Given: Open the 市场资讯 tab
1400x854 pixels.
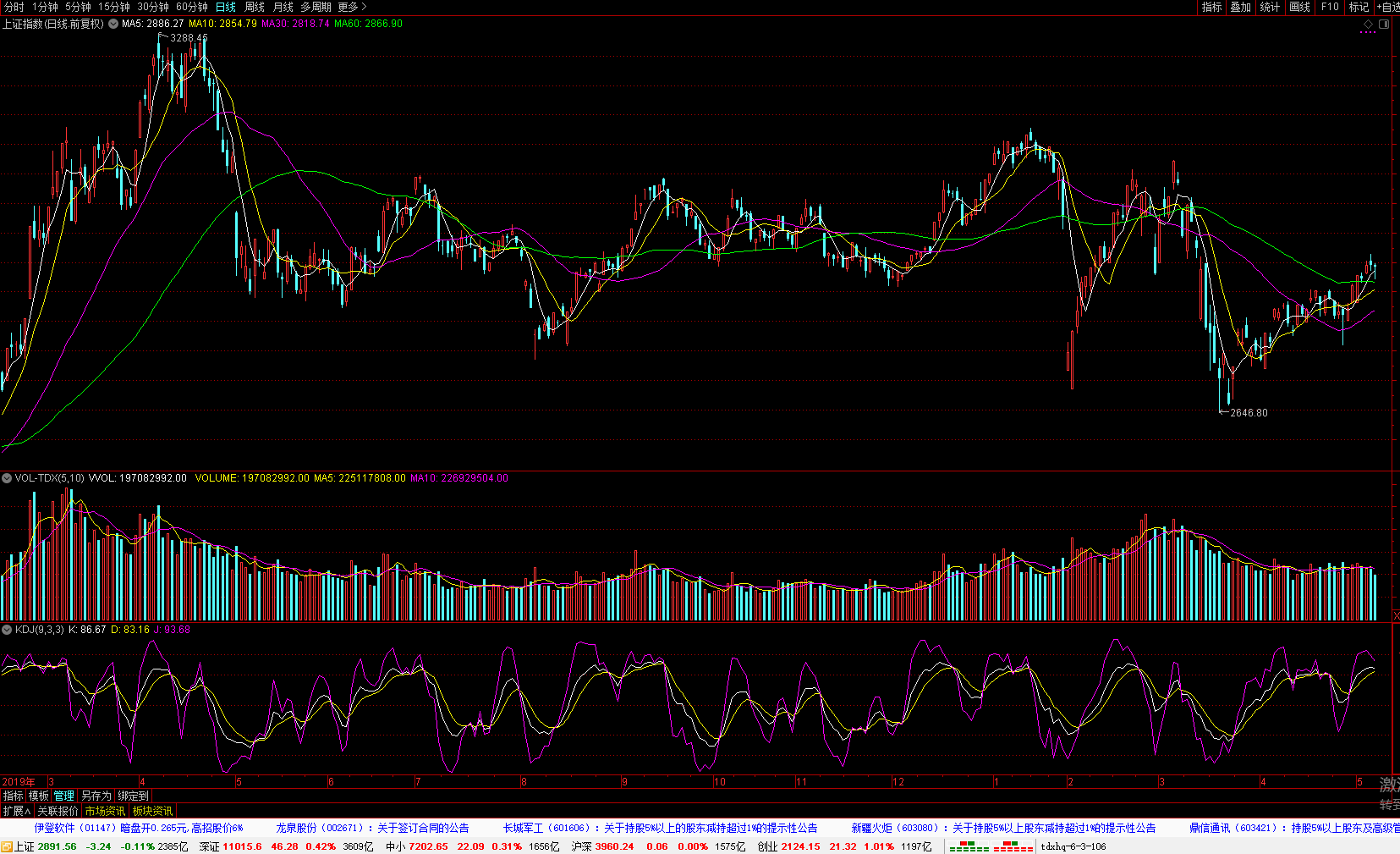Looking at the screenshot, I should (x=105, y=811).
